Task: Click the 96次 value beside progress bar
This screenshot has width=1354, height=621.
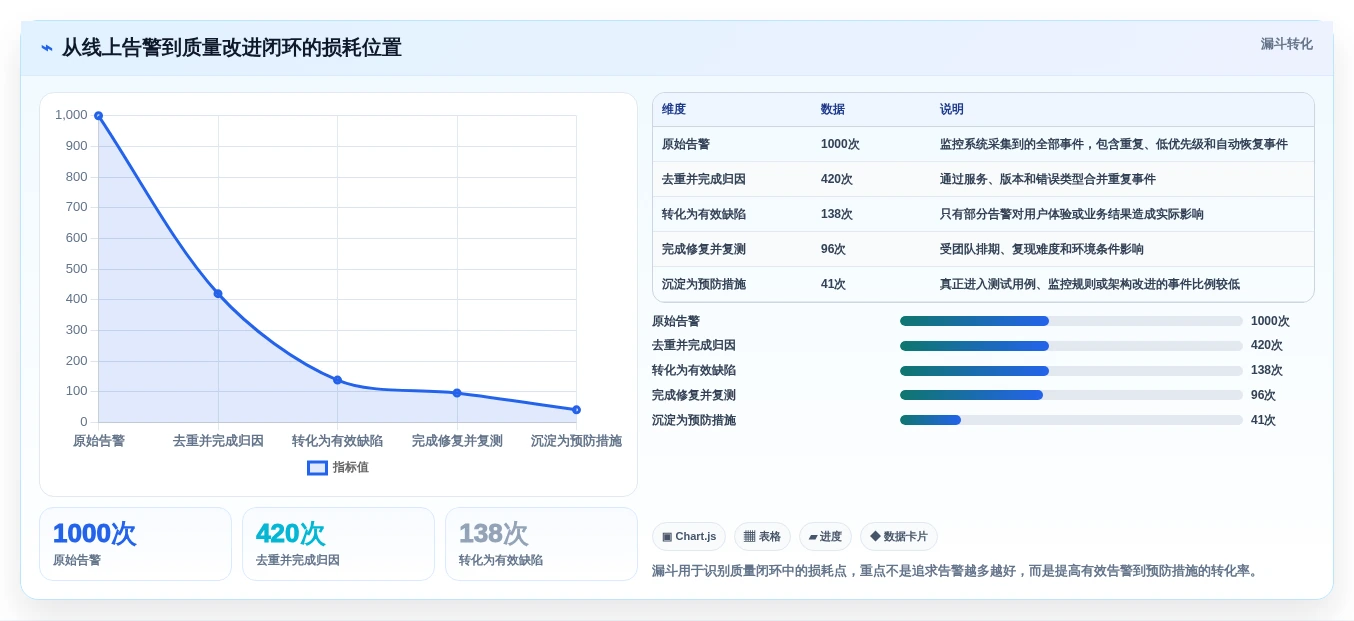Action: 1263,395
